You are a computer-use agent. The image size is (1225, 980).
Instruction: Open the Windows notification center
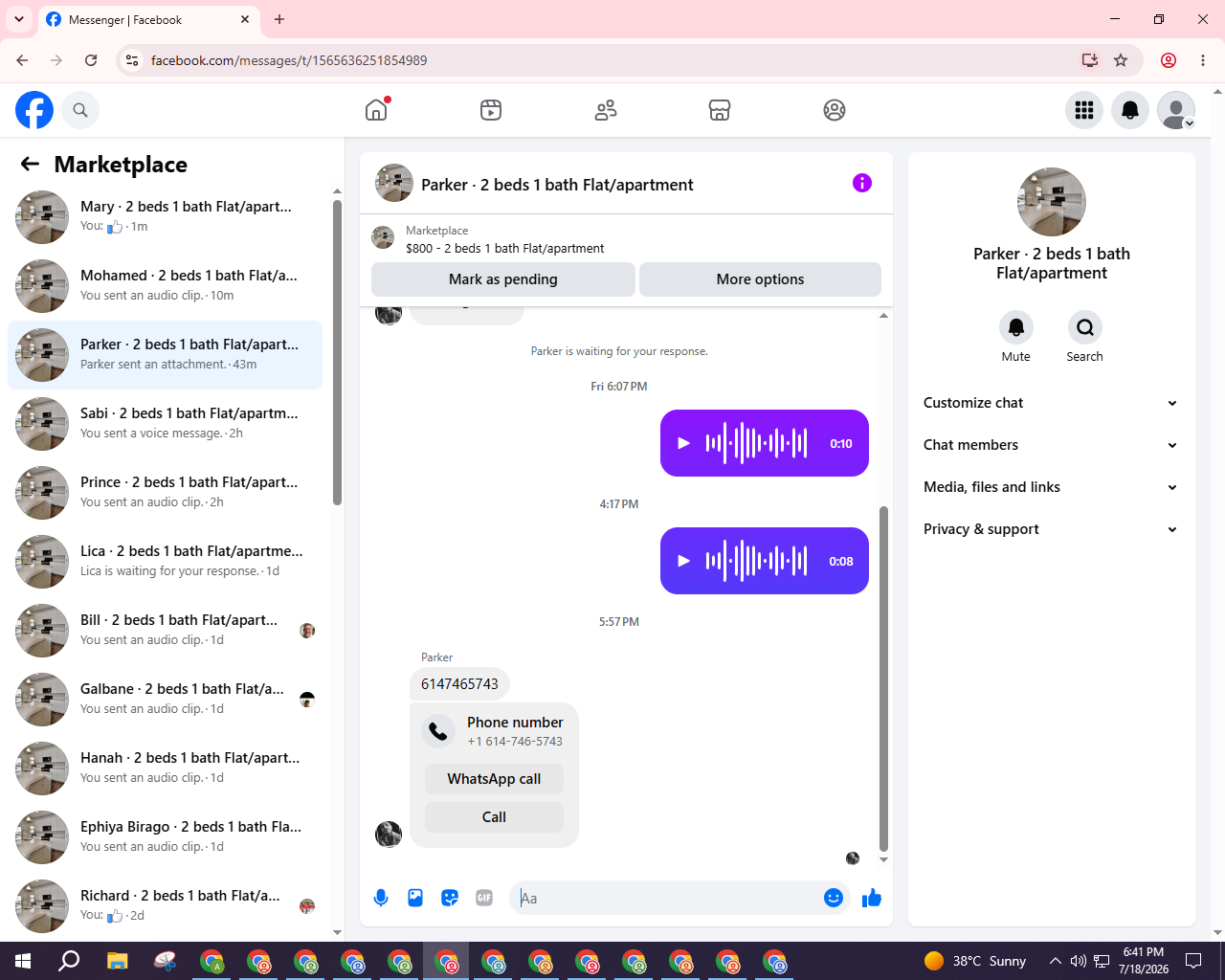click(1193, 961)
